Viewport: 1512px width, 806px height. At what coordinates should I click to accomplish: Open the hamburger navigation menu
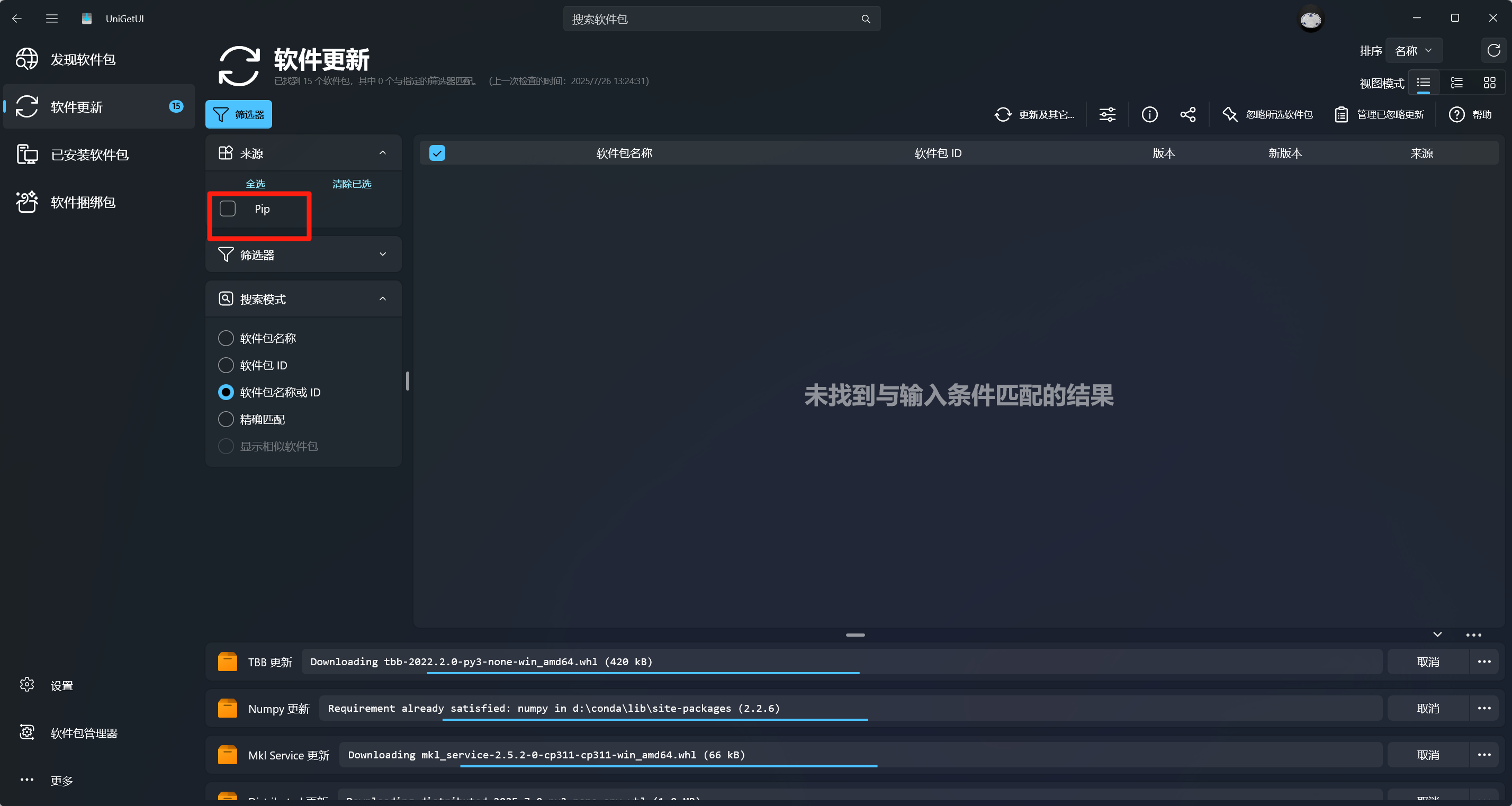(52, 18)
